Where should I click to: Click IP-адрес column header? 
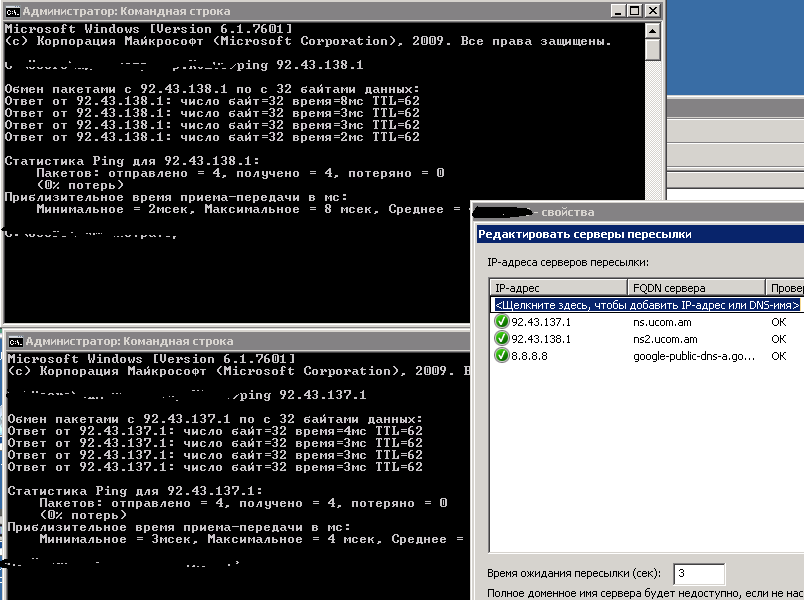click(x=558, y=288)
